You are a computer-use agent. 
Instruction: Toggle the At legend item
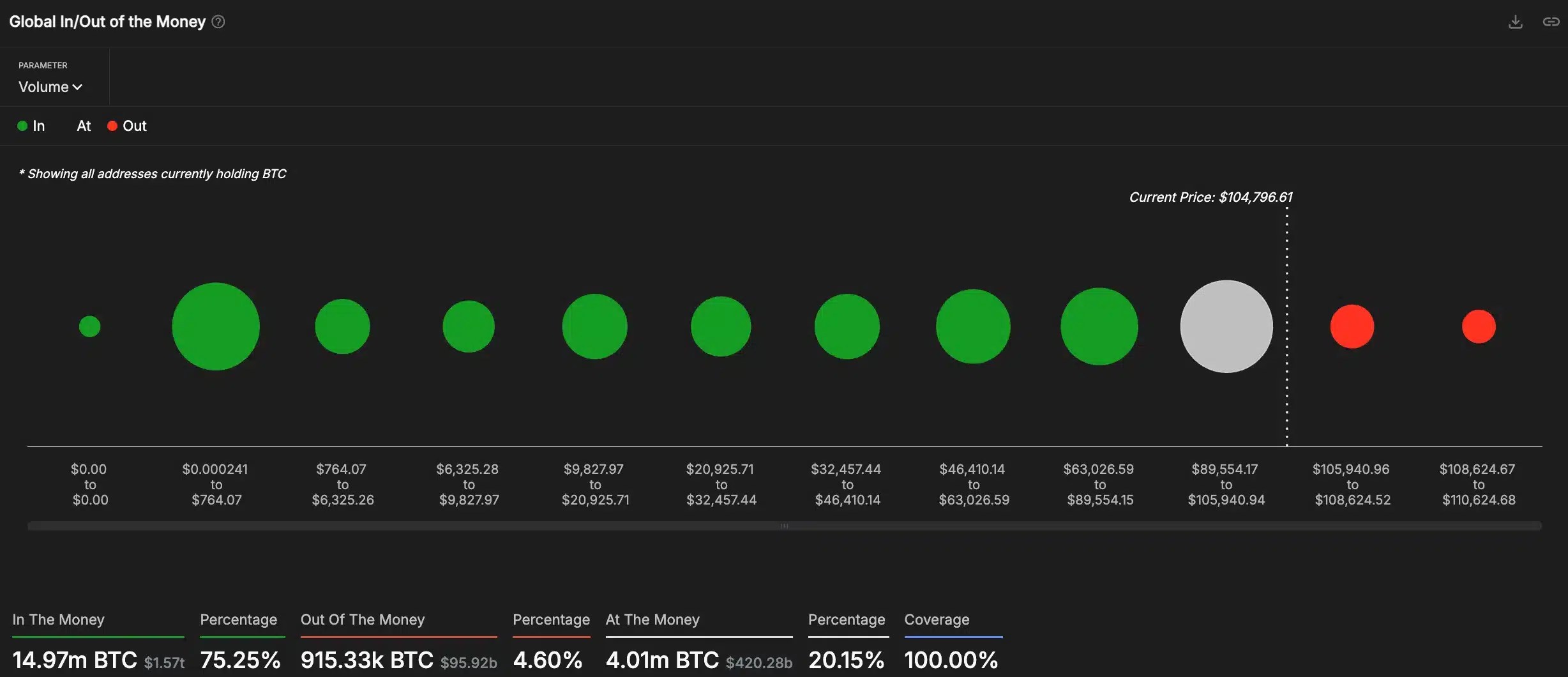coord(83,125)
